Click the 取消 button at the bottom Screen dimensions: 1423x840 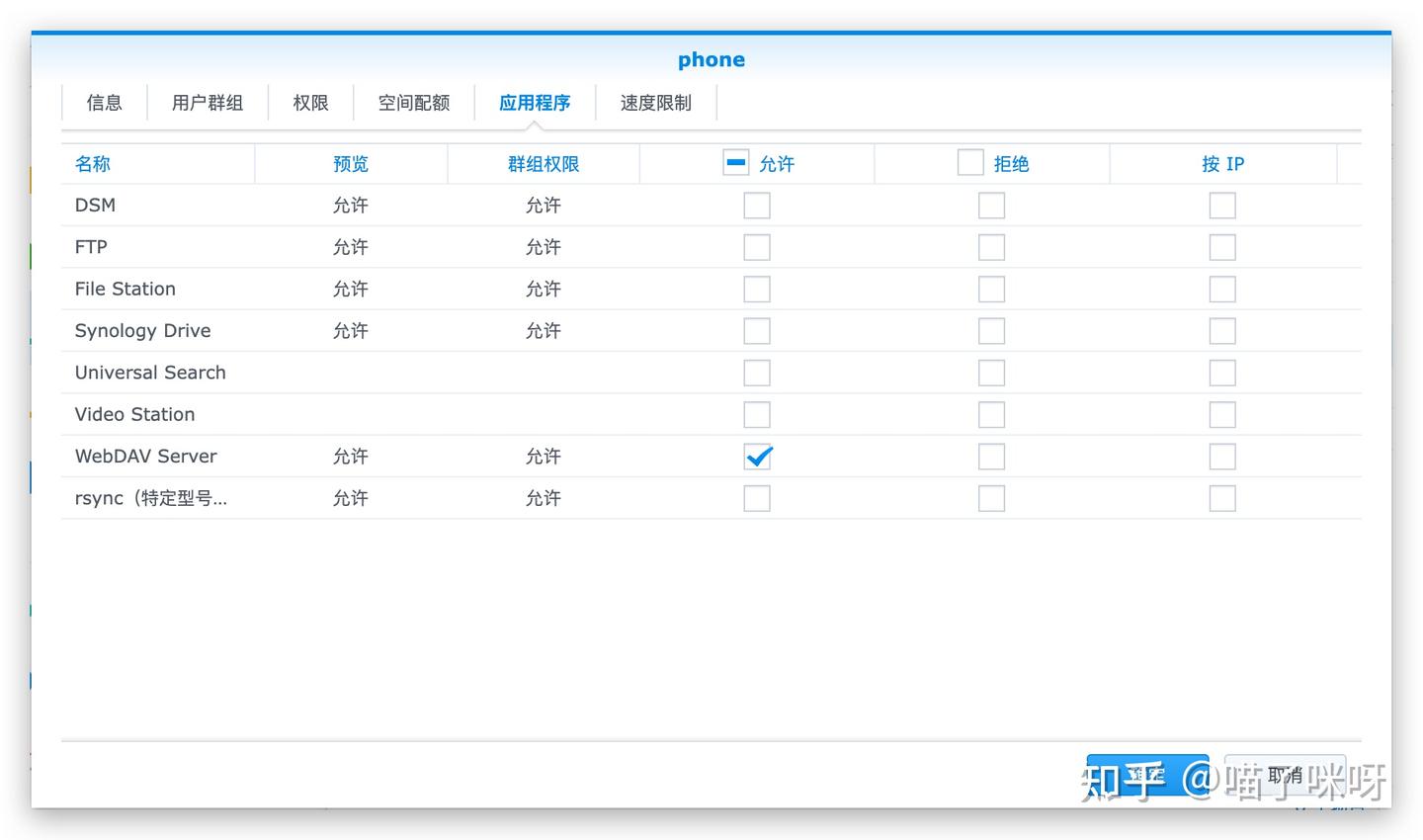[1285, 776]
